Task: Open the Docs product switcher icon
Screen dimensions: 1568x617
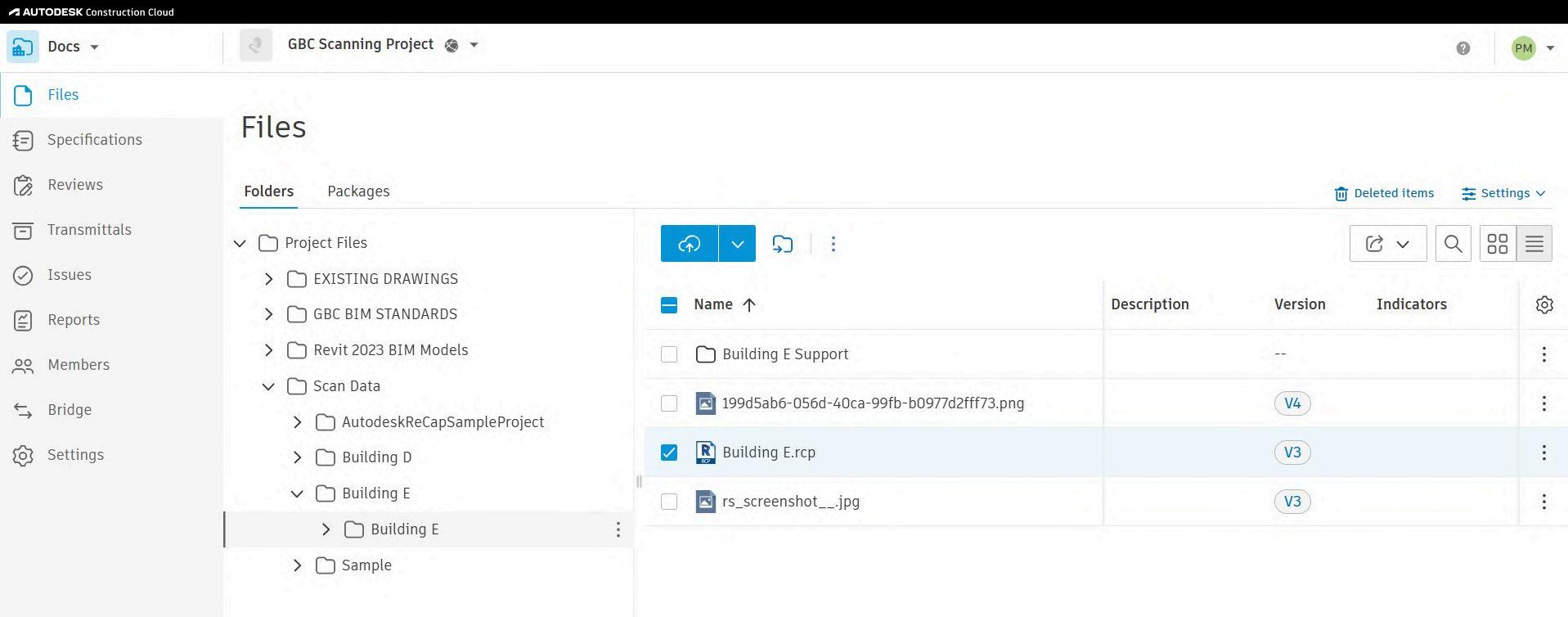Action: (x=23, y=47)
